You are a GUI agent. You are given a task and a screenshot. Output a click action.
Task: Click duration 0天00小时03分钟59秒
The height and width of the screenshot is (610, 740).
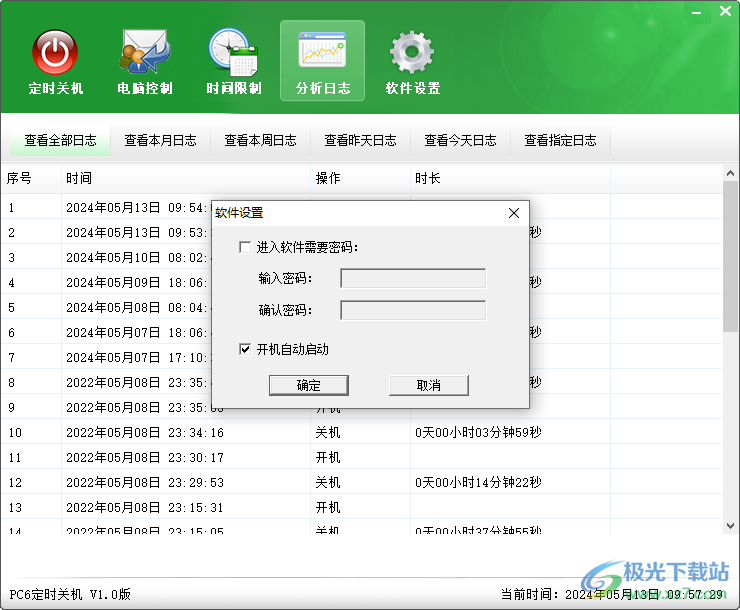coord(478,432)
